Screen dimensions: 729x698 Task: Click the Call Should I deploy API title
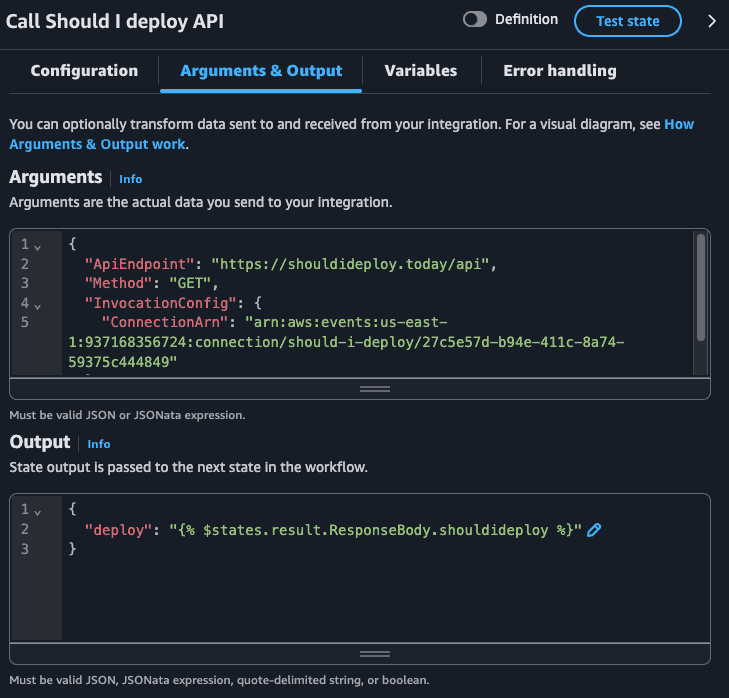coord(115,21)
